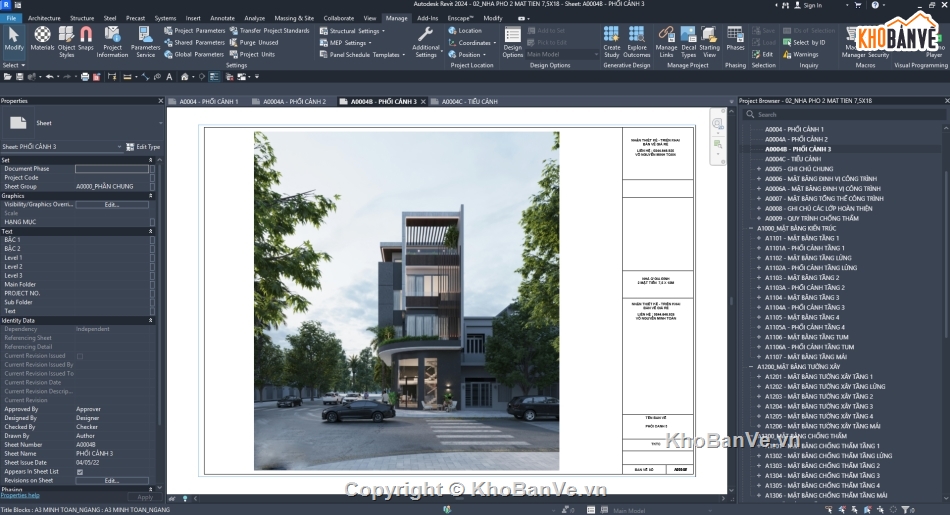Toggle Current Revision Issued checkbox
Screen dimensions: 950x515
(80, 356)
